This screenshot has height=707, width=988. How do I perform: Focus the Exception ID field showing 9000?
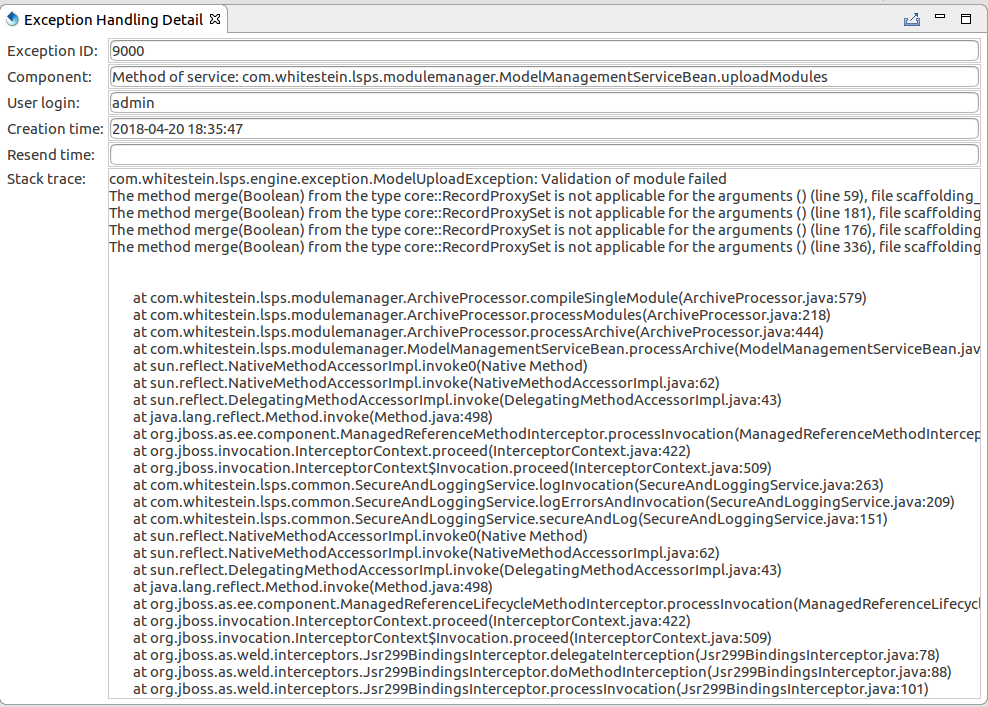pyautogui.click(x=544, y=51)
